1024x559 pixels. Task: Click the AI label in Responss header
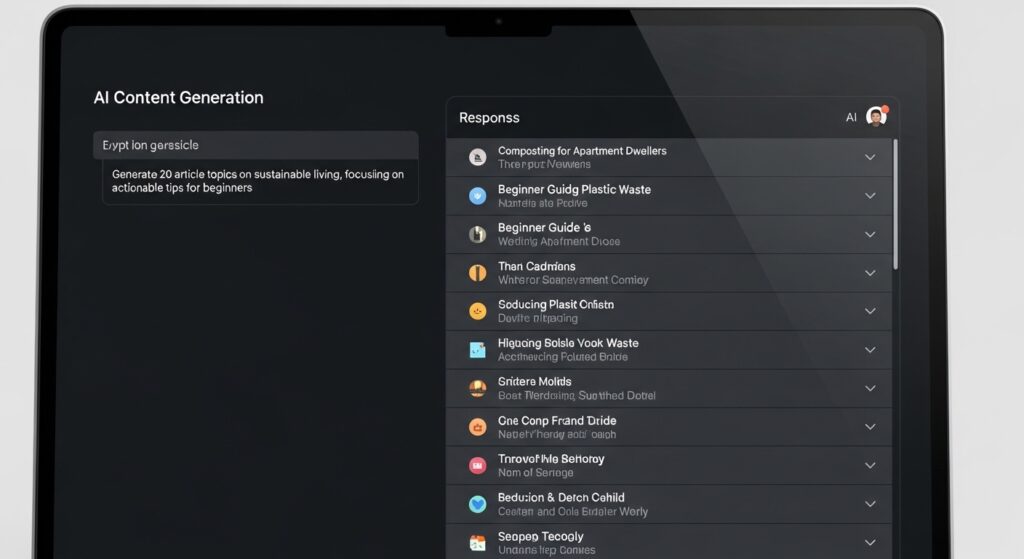(x=851, y=117)
